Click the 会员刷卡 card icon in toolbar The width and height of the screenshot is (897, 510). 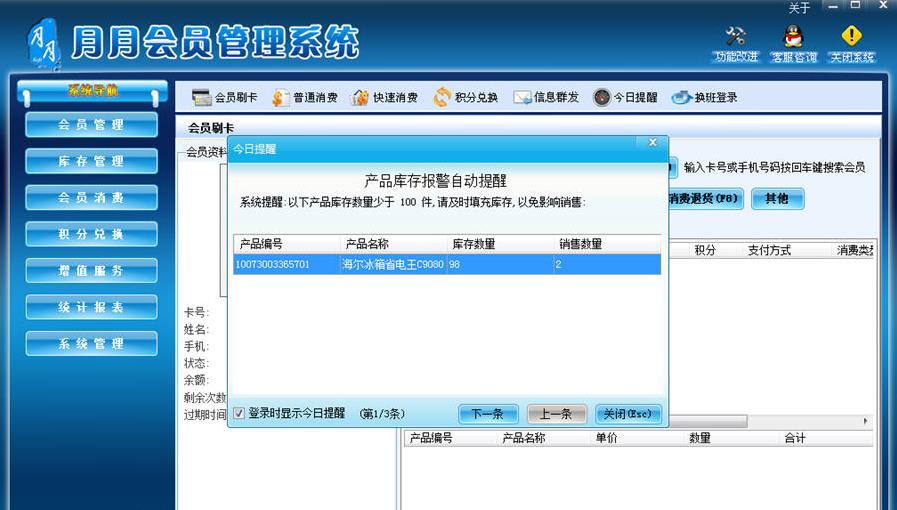pyautogui.click(x=201, y=98)
